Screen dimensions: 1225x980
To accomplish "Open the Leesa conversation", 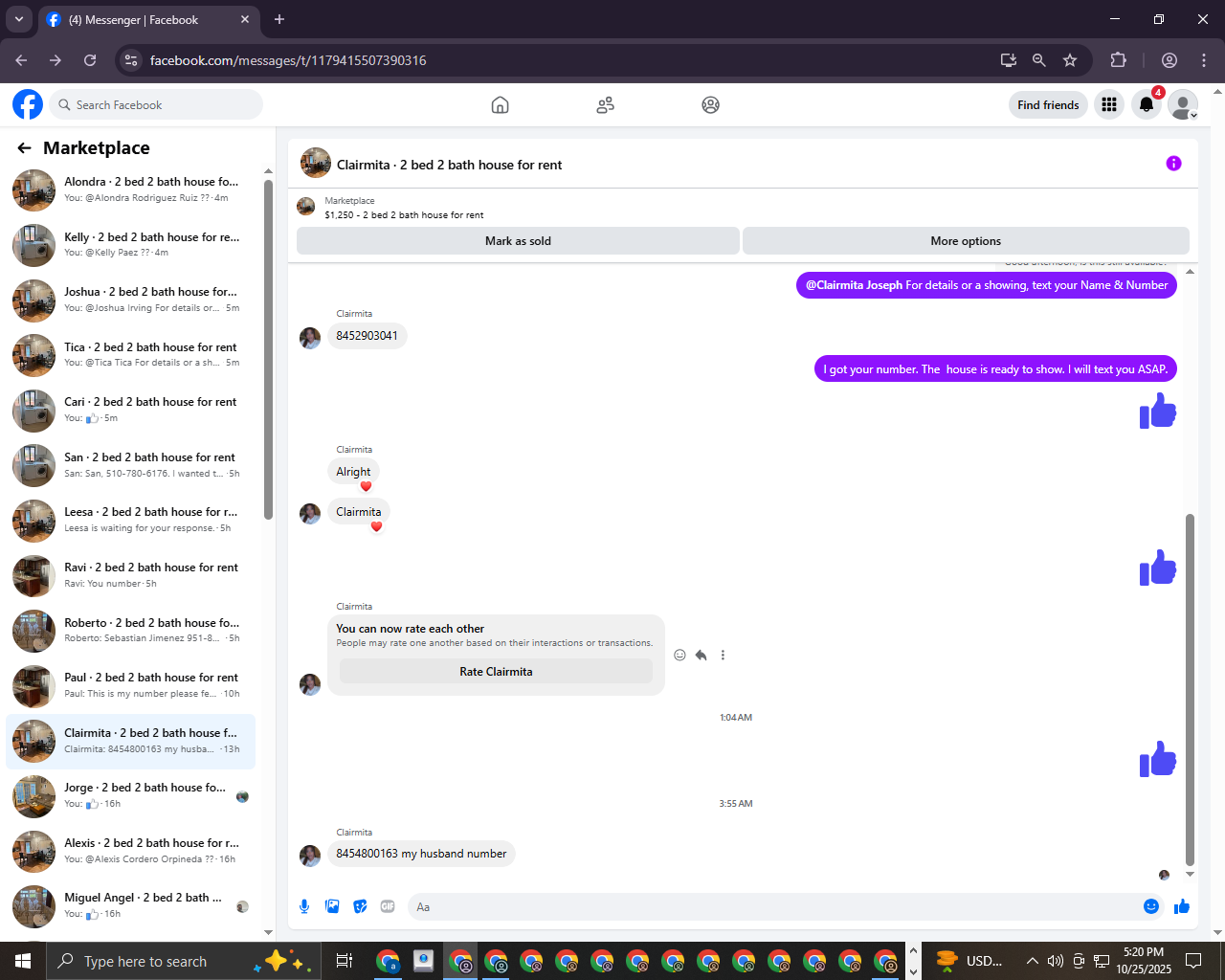I will [130, 521].
